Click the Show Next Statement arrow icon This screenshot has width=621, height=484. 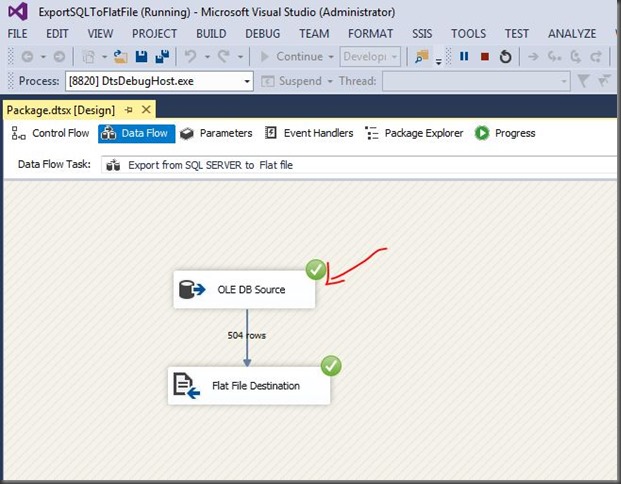(533, 57)
